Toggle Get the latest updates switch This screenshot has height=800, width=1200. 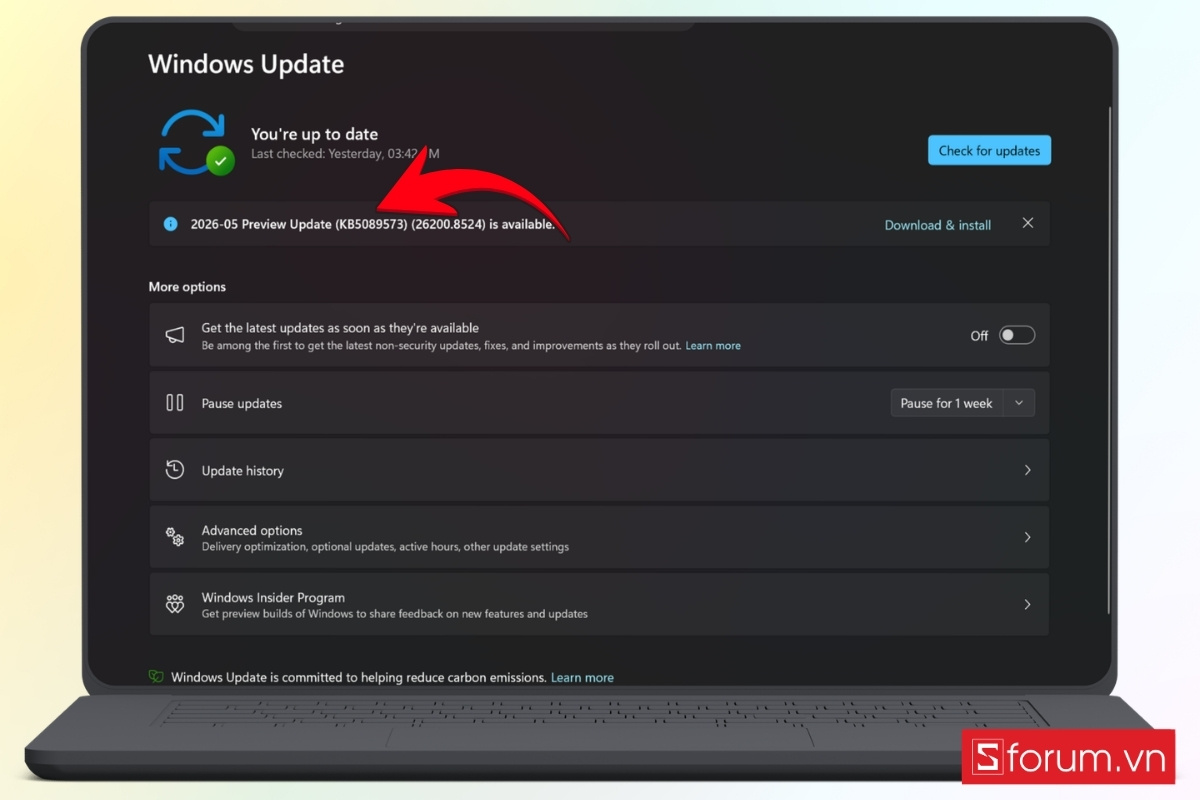[1017, 335]
